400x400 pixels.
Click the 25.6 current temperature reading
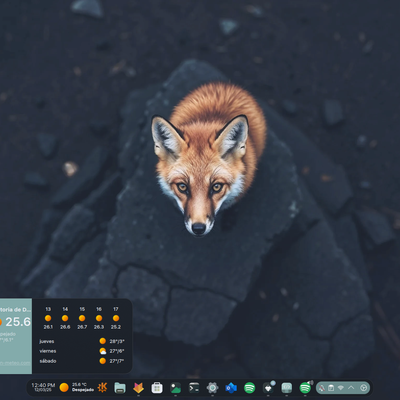18,322
